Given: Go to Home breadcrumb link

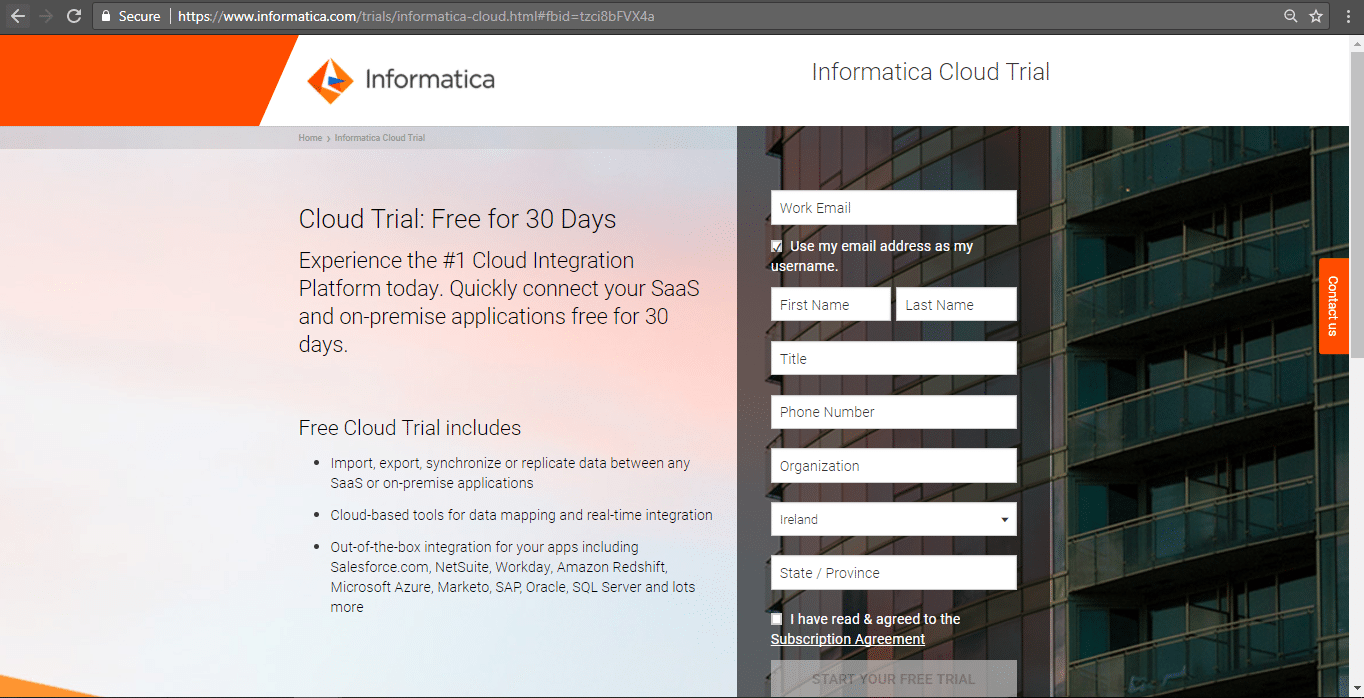Looking at the screenshot, I should pyautogui.click(x=310, y=138).
